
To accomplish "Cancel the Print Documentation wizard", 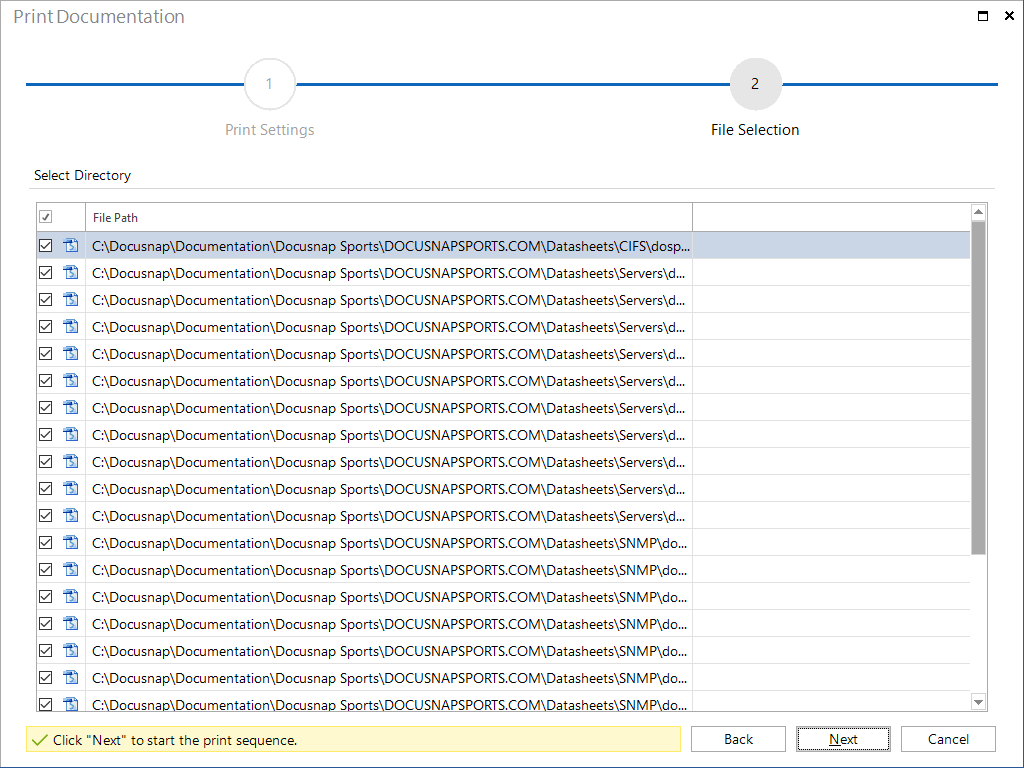I will coord(948,739).
